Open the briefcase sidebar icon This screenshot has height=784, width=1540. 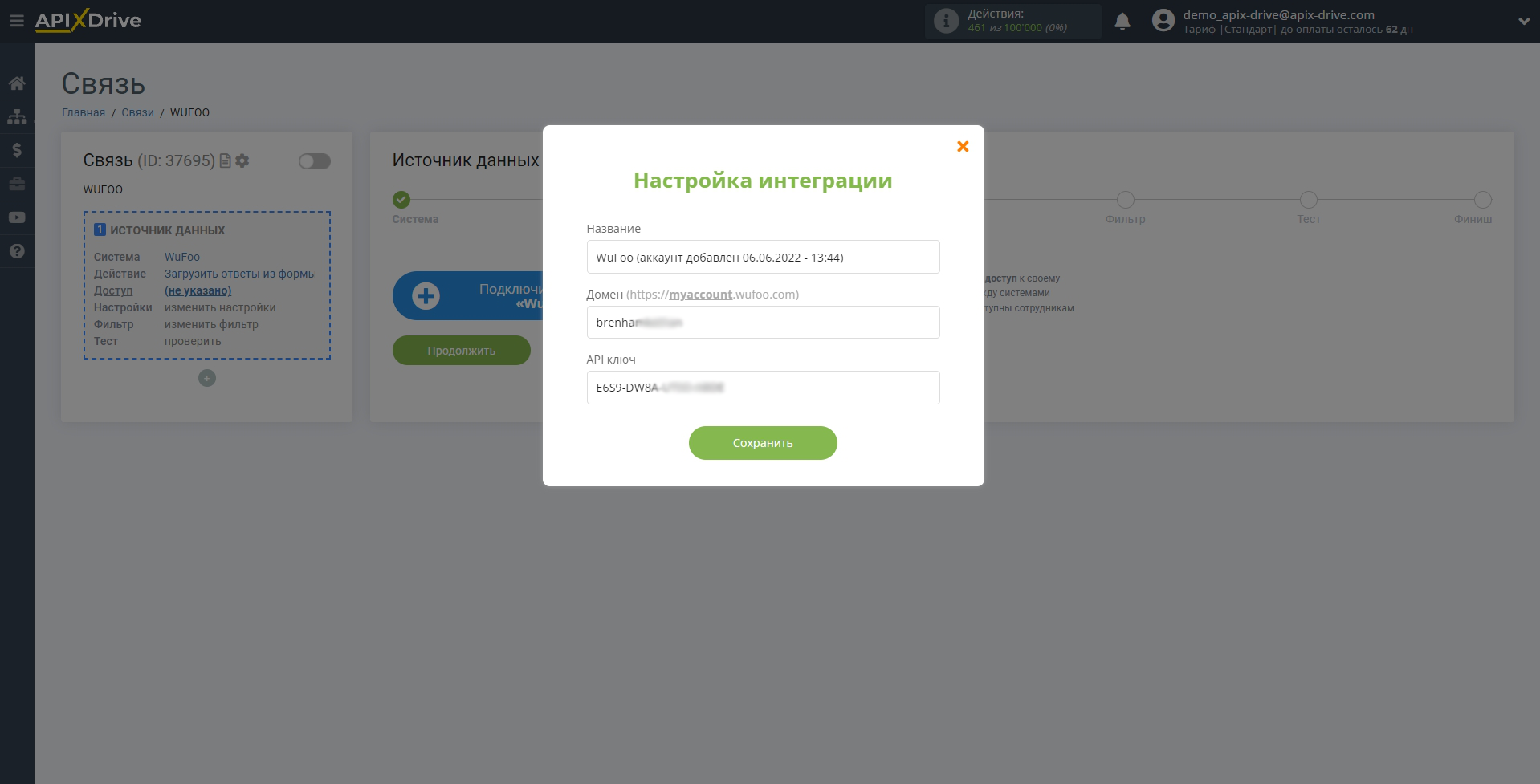click(17, 184)
